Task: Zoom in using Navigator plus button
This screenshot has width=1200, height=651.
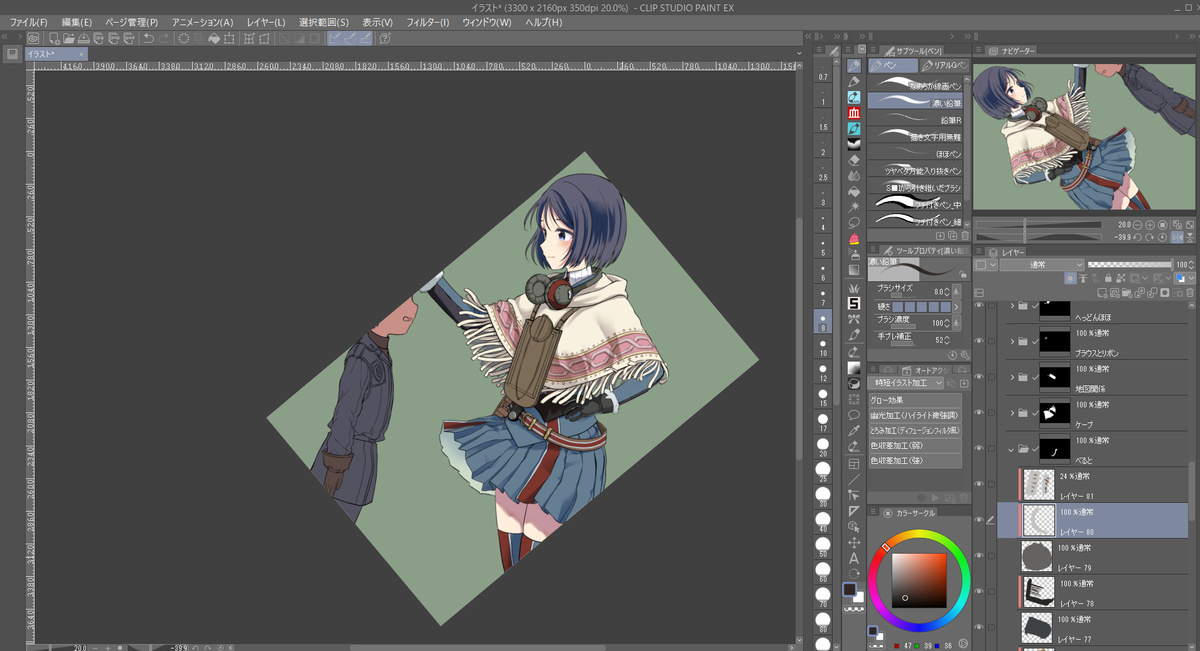Action: point(1150,225)
